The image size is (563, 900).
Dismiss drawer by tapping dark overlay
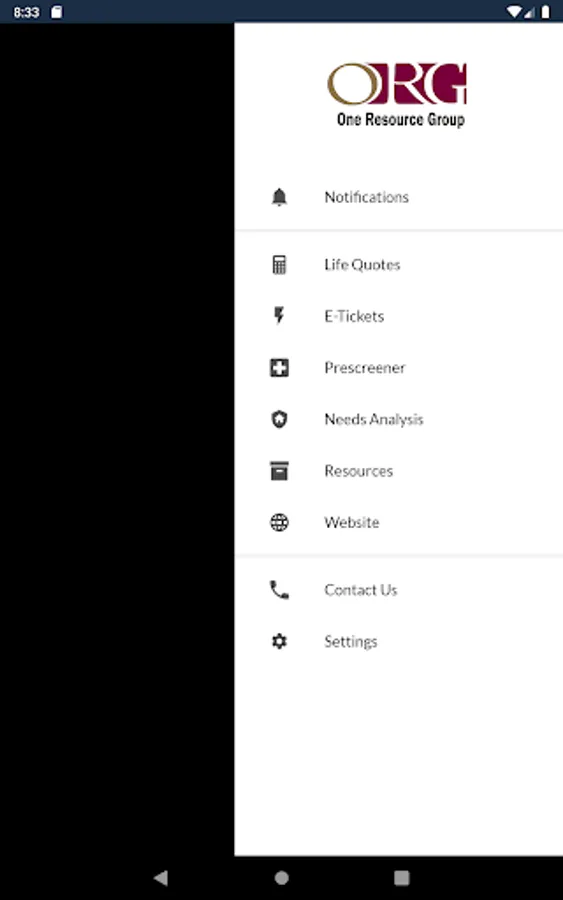117,439
